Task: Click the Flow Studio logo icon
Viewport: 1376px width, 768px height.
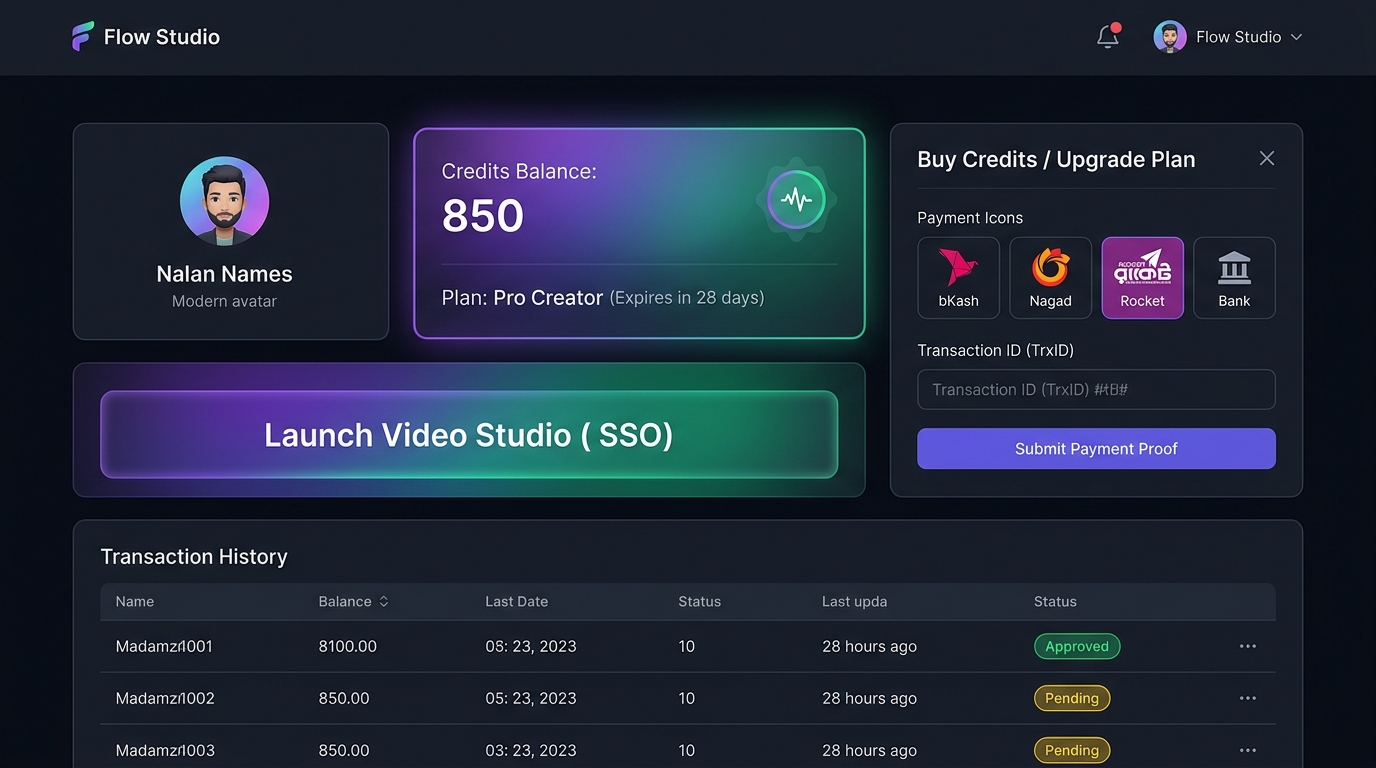Action: (83, 37)
